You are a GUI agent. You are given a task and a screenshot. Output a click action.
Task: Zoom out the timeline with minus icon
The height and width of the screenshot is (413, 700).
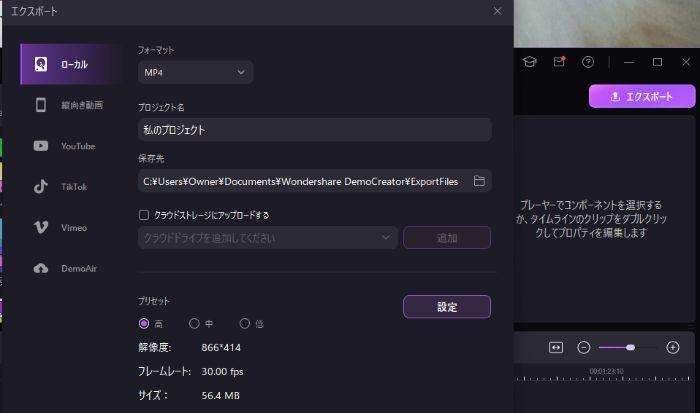tap(583, 347)
